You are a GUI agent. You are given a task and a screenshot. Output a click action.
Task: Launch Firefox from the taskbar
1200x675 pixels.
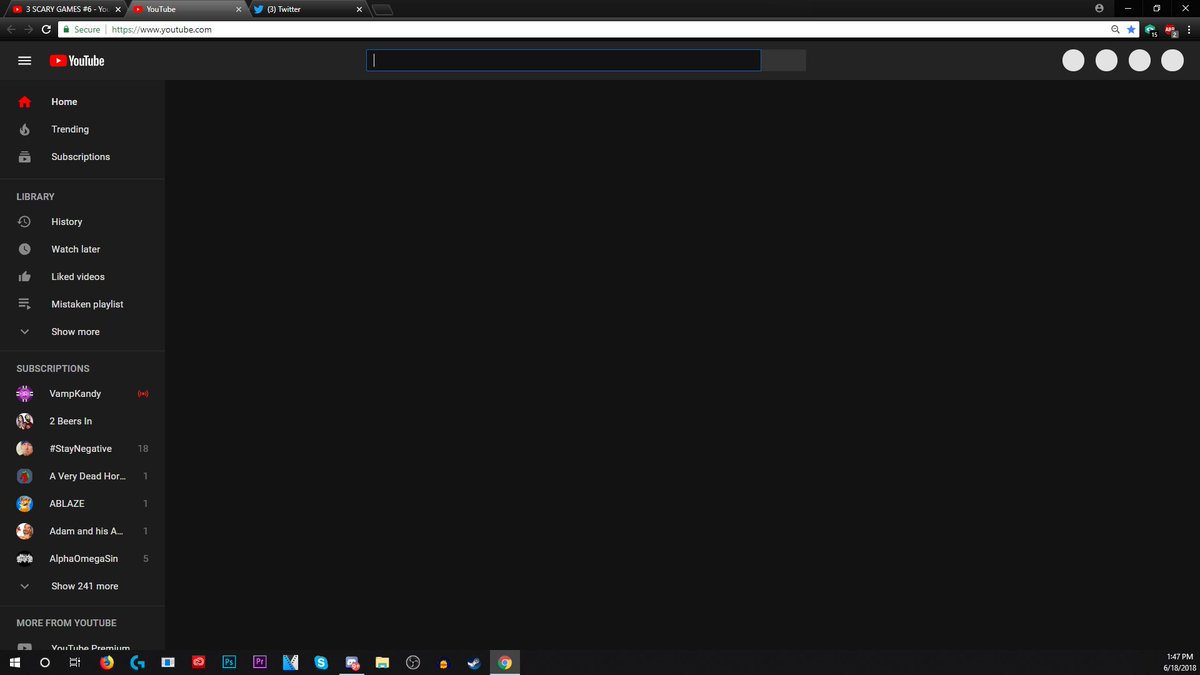[106, 662]
